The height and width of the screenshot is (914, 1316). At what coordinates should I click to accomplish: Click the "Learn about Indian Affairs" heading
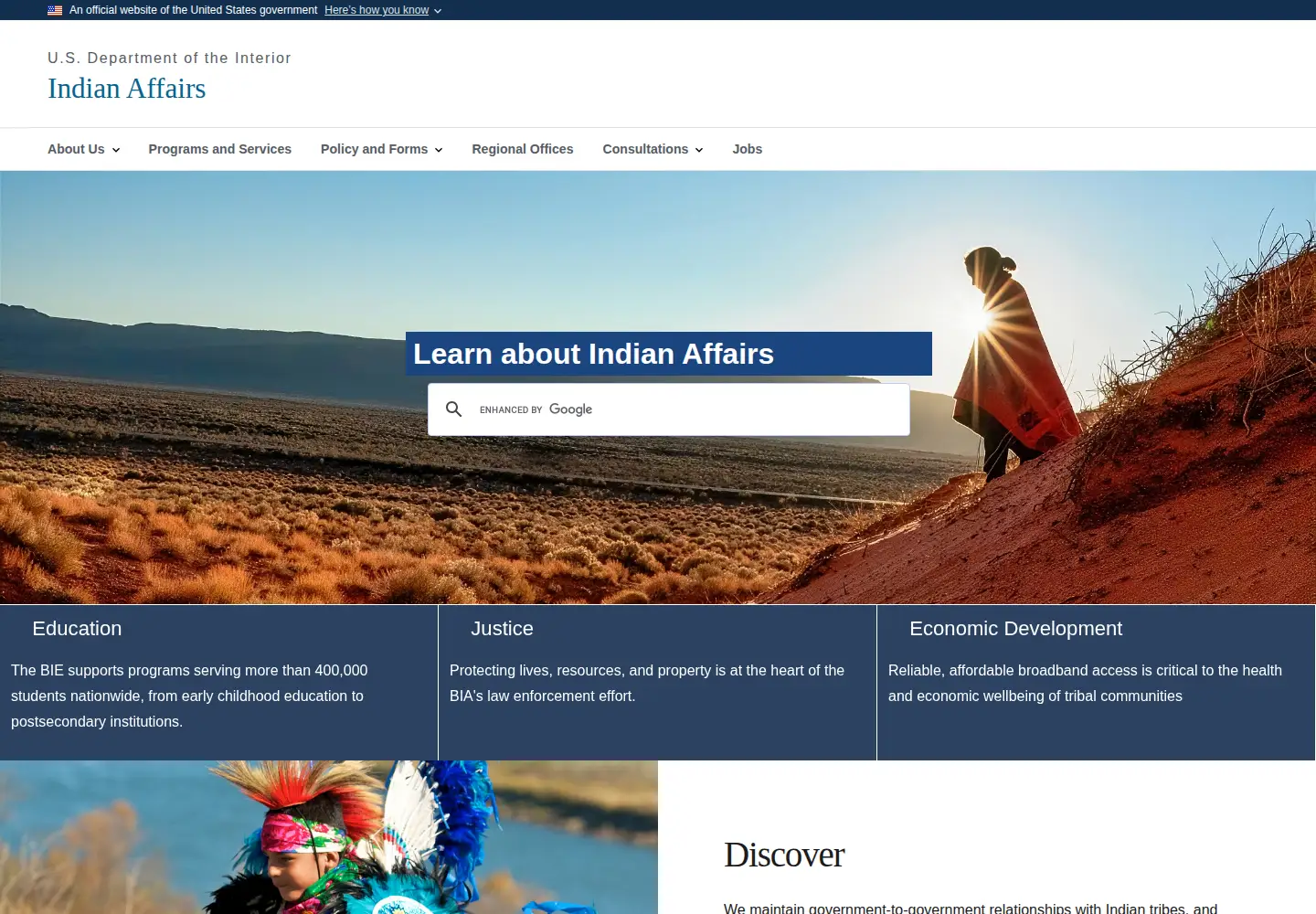point(593,354)
